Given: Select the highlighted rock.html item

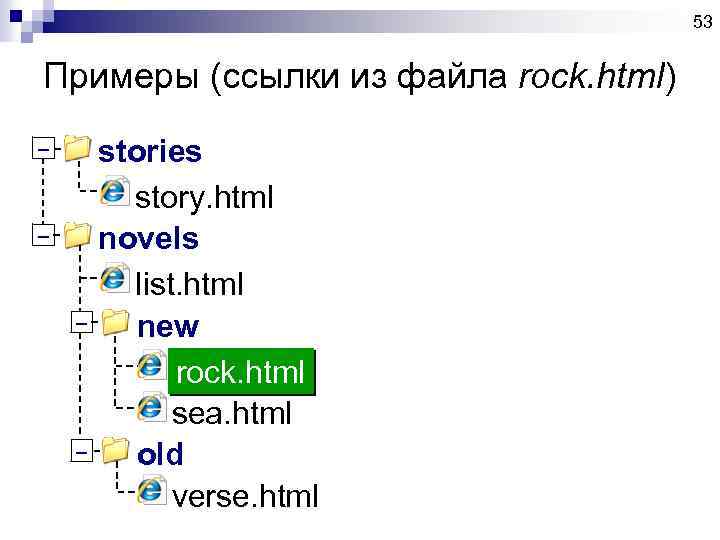Looking at the screenshot, I should [x=239, y=372].
